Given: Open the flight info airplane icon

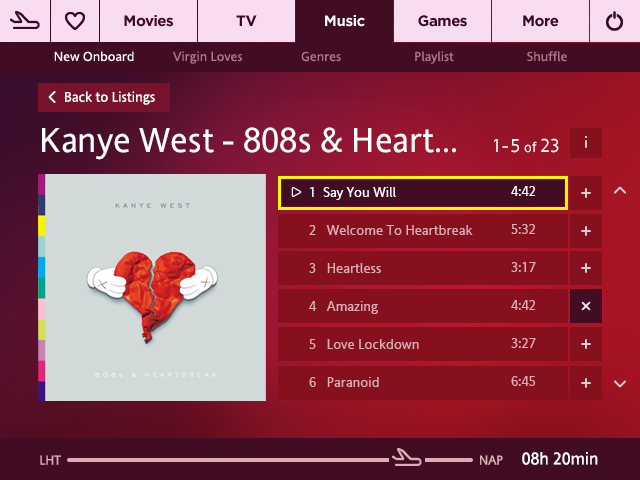Looking at the screenshot, I should point(24,21).
